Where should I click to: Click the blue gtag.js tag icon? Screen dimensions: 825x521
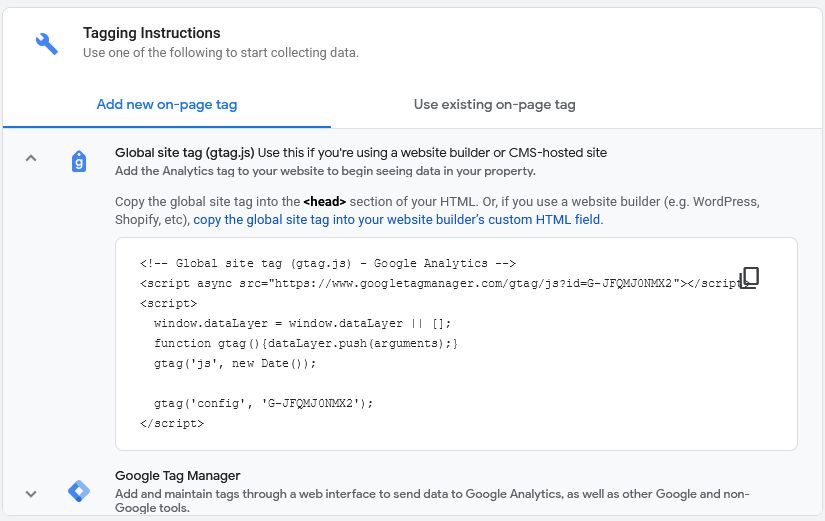[x=79, y=161]
